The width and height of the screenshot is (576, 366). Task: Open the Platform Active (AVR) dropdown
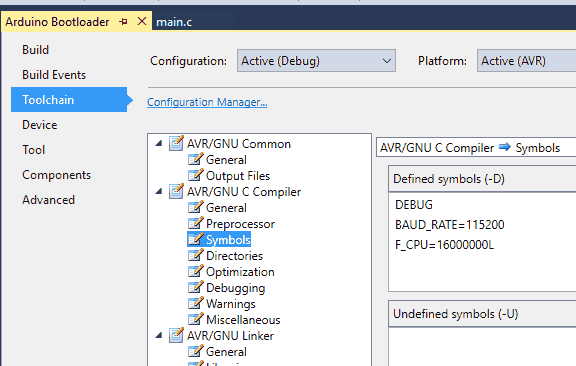click(x=526, y=61)
